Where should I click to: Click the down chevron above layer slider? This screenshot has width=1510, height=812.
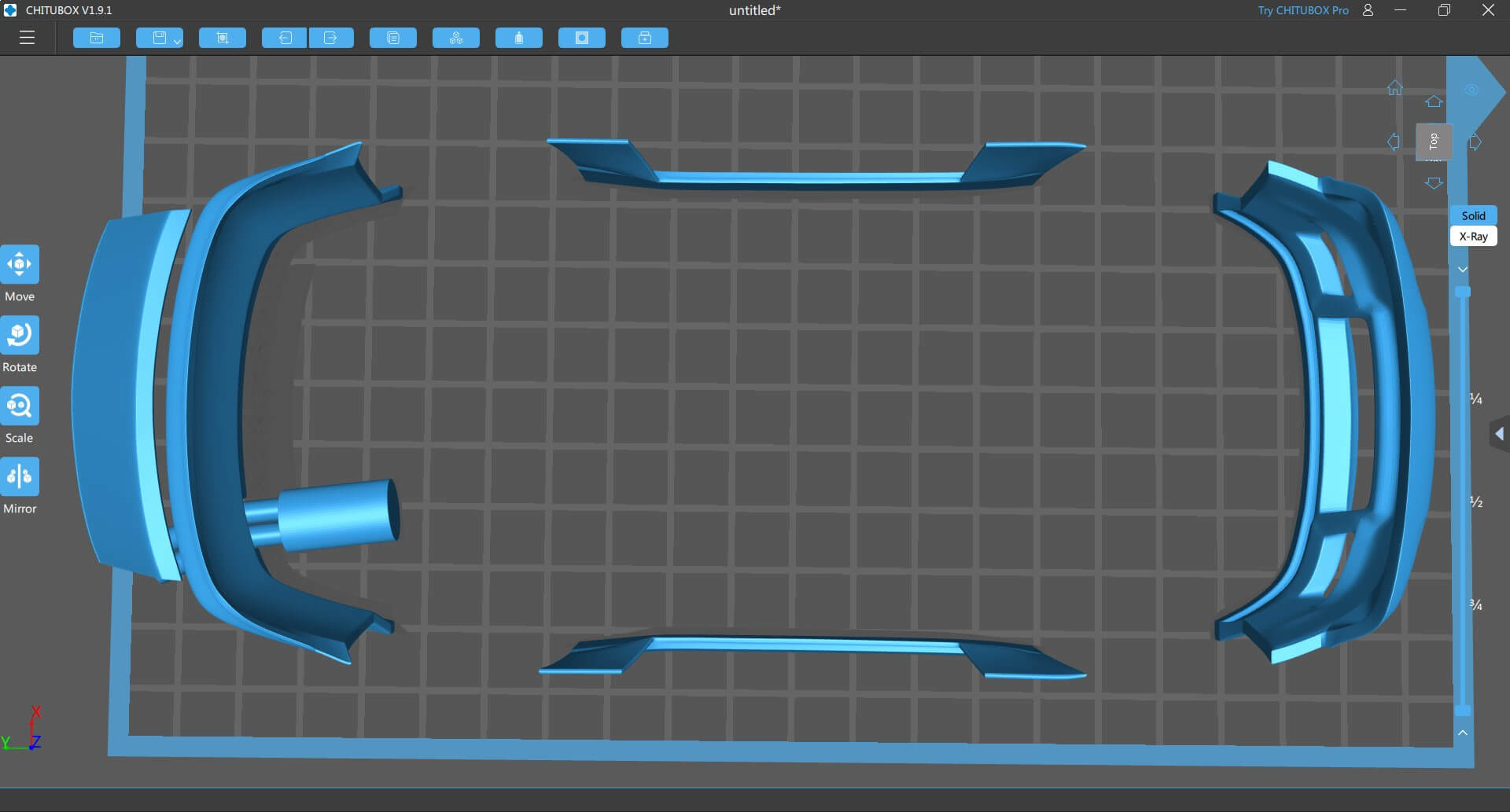point(1463,270)
